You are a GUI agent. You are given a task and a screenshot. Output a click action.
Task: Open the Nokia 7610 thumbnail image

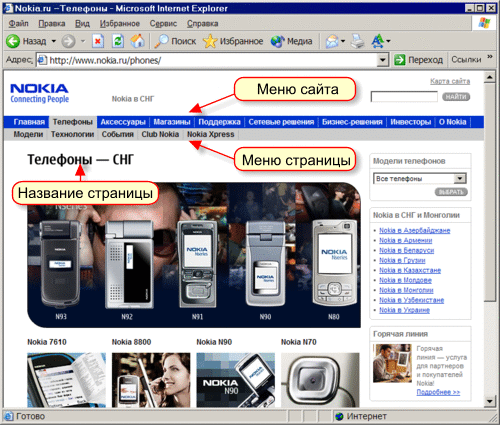point(66,380)
